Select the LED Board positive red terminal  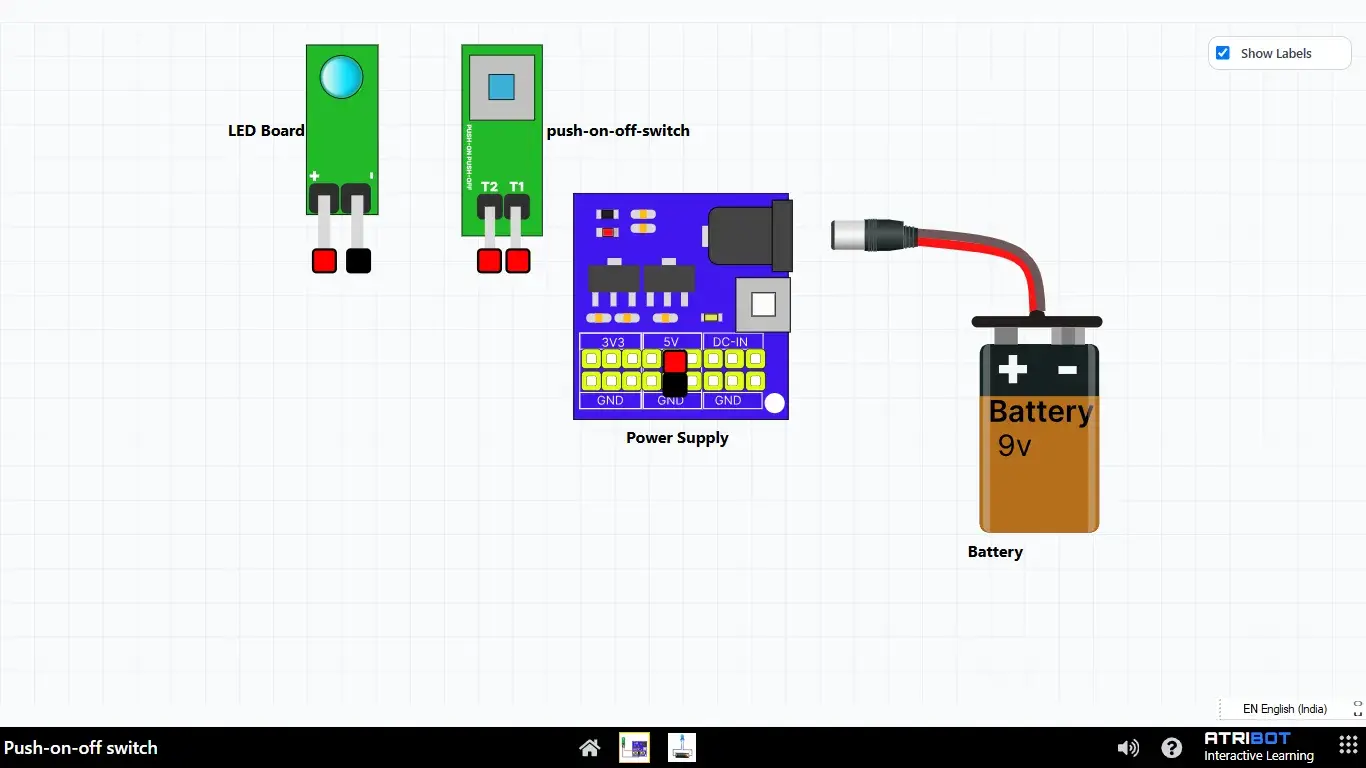(324, 261)
